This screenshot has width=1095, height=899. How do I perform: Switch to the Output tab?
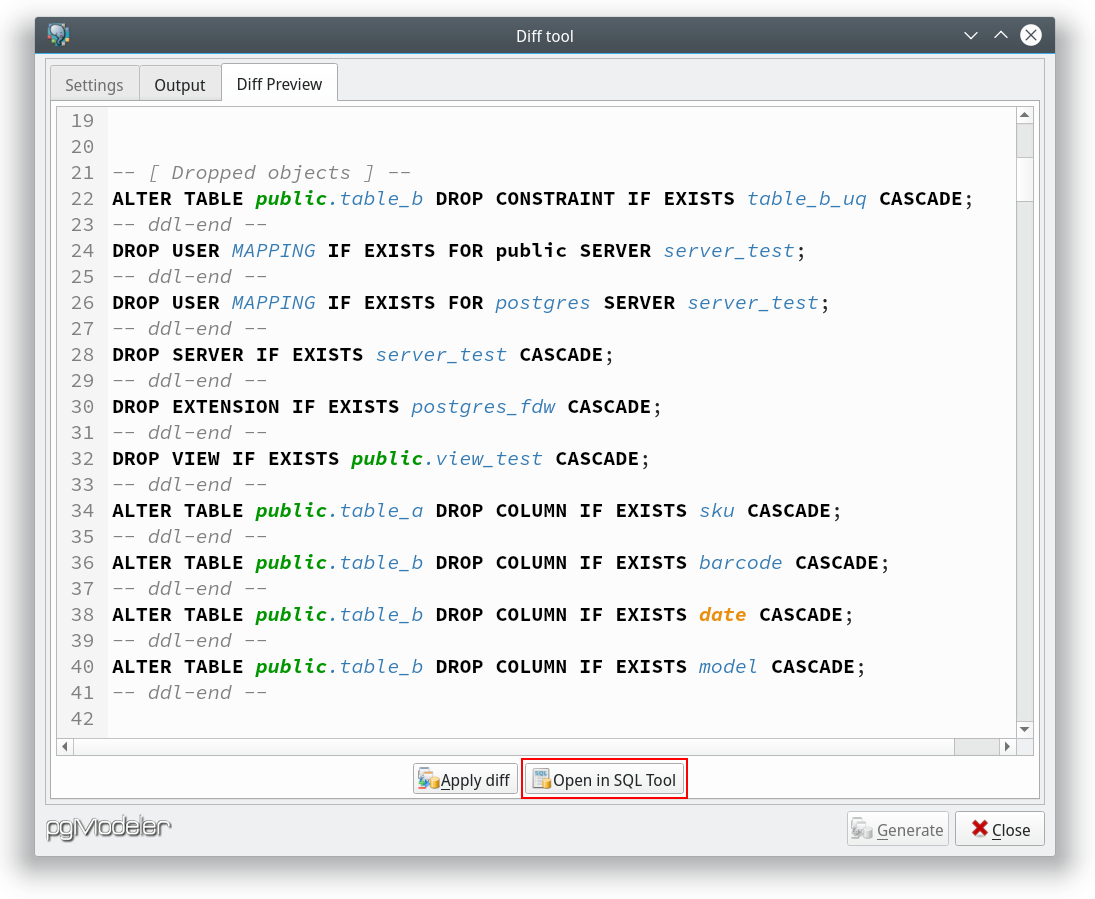(179, 85)
